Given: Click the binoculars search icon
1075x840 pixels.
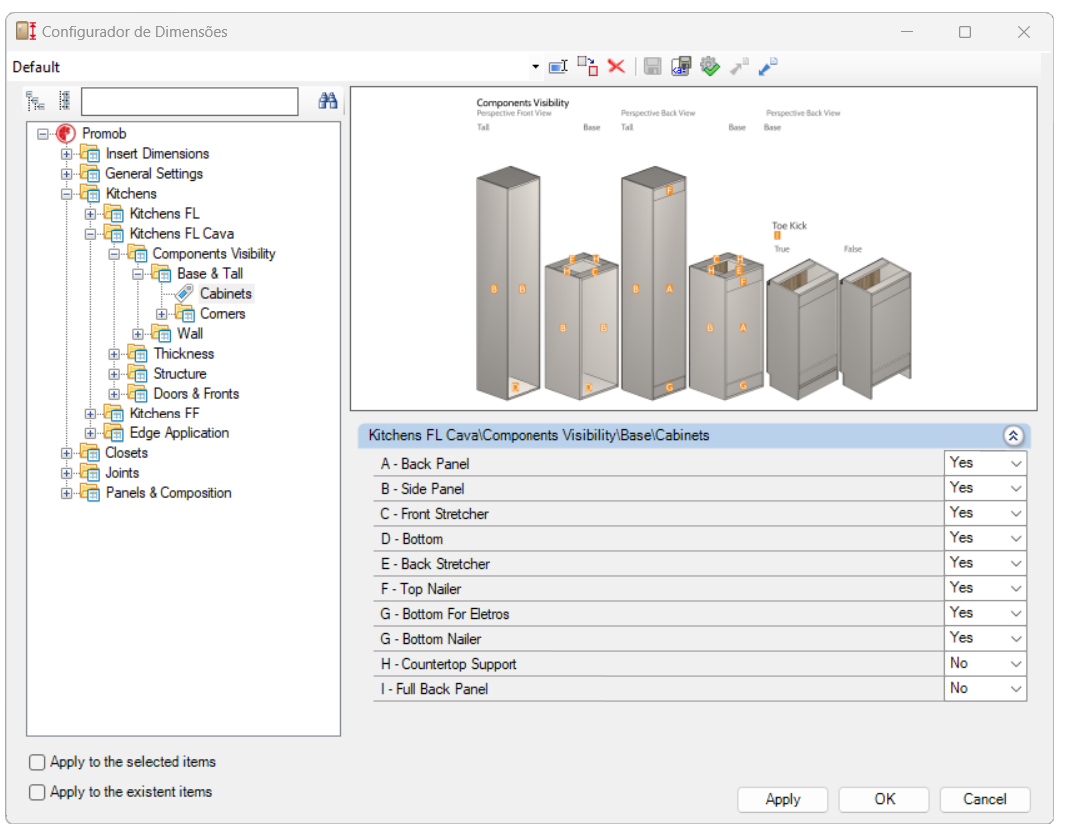Looking at the screenshot, I should click(328, 101).
